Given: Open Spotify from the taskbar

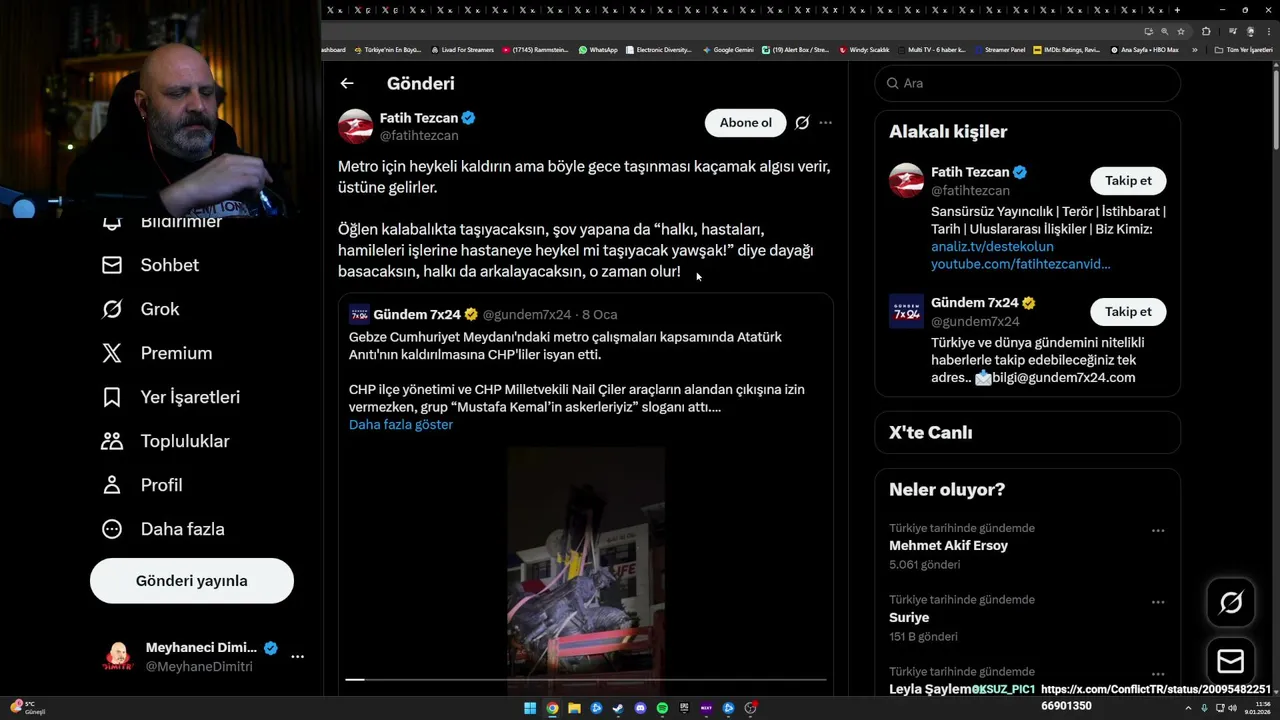Looking at the screenshot, I should (662, 708).
